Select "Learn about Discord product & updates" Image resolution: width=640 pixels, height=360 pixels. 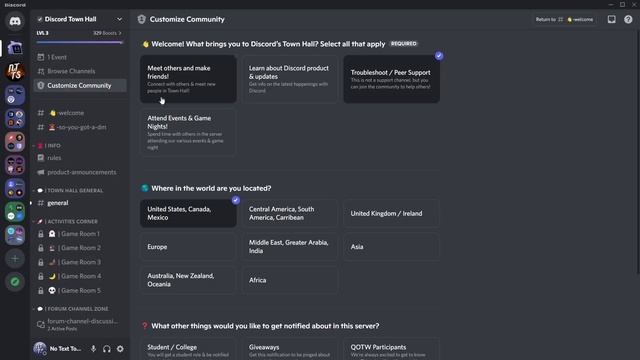click(290, 79)
